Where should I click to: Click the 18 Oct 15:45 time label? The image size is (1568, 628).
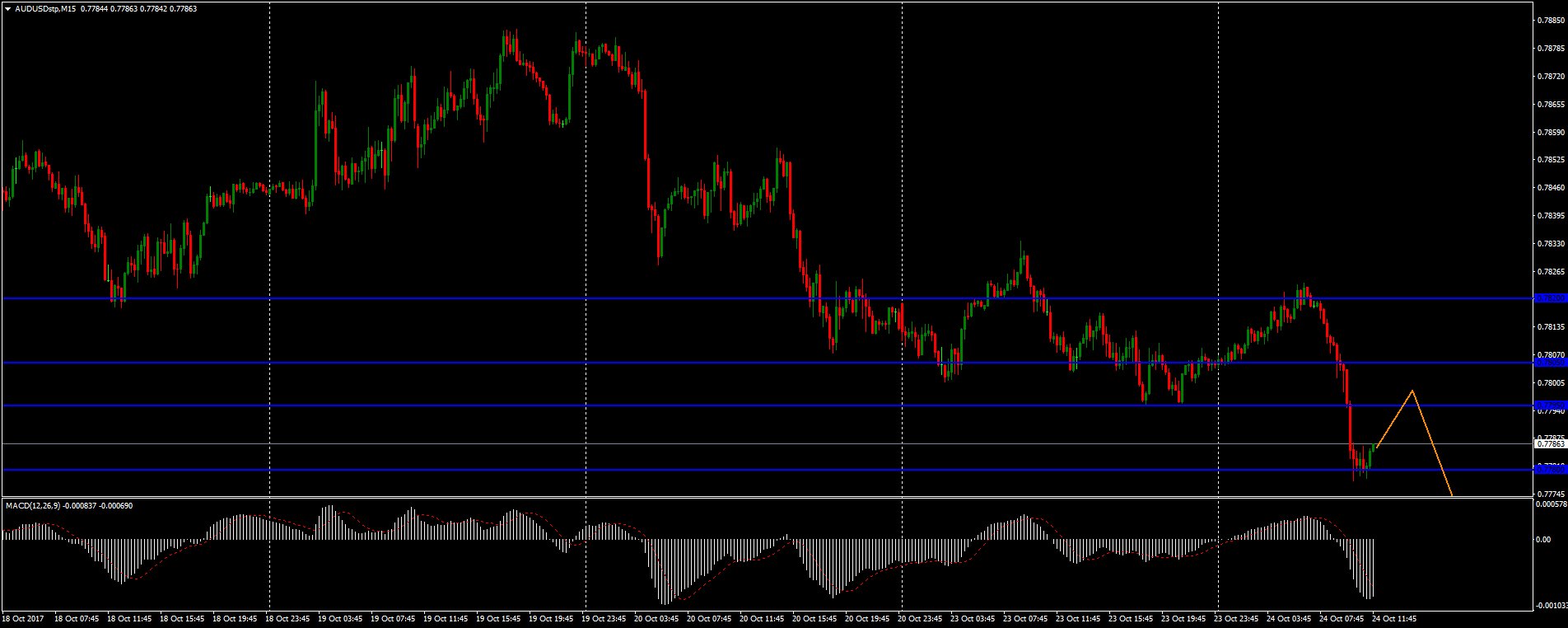click(x=181, y=618)
